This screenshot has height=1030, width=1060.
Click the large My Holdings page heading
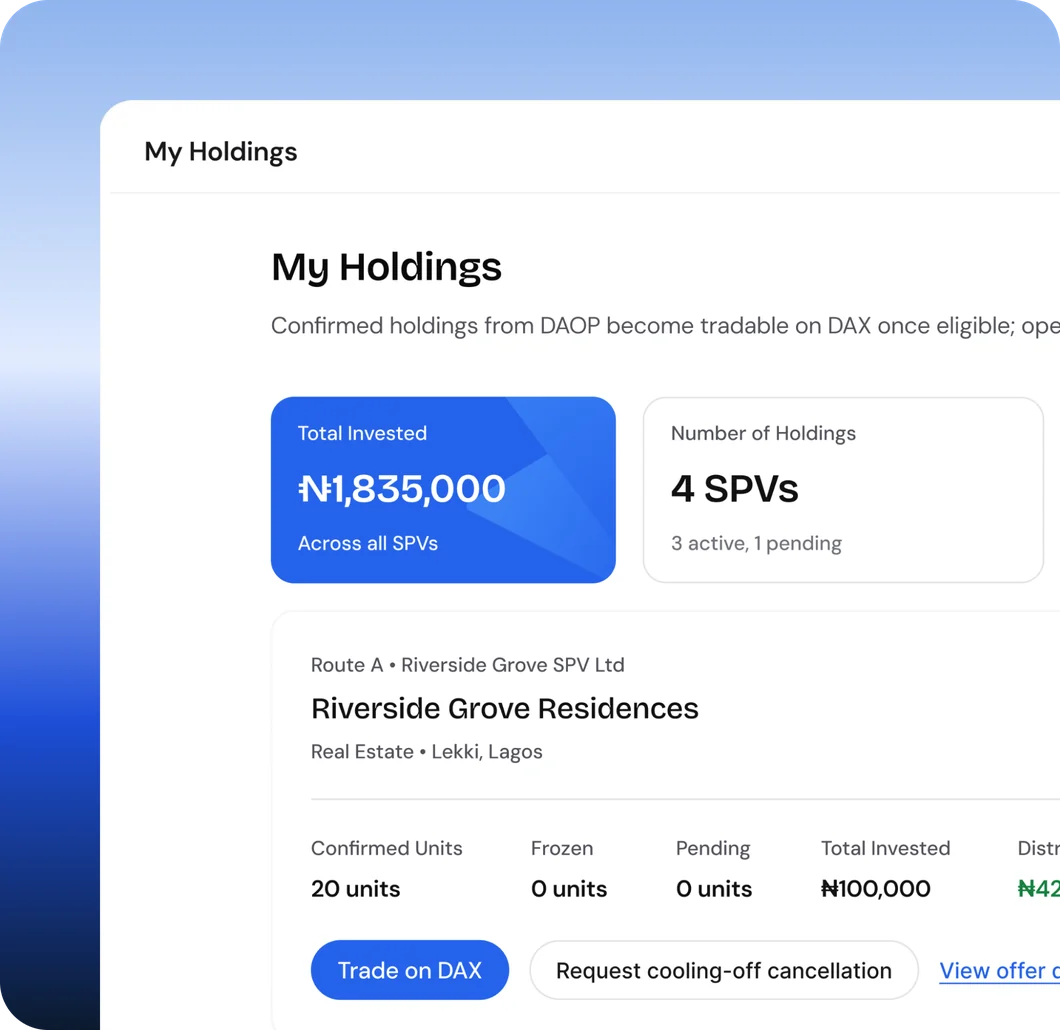point(386,267)
